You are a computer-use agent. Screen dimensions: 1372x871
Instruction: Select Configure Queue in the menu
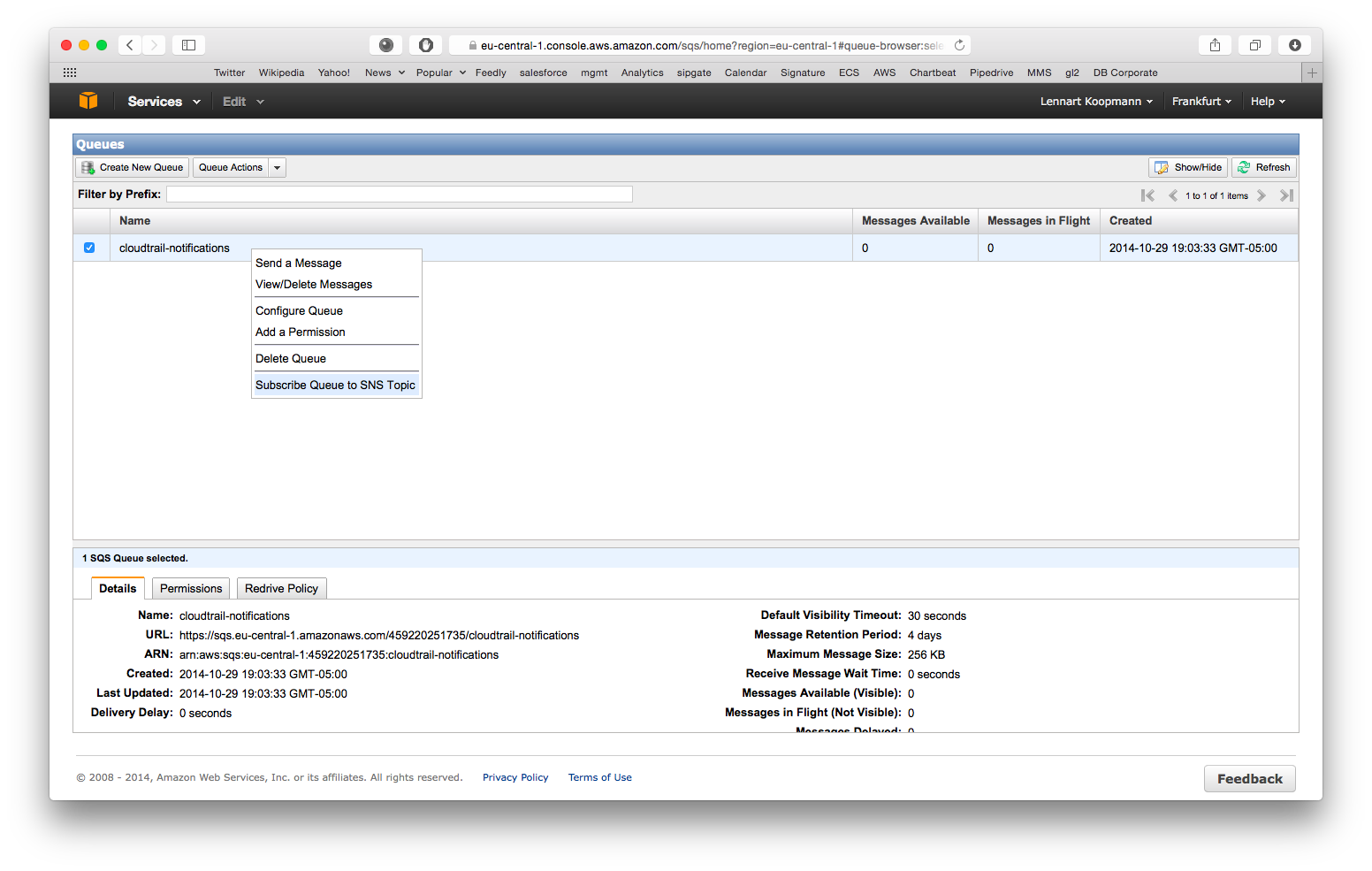tap(336, 311)
